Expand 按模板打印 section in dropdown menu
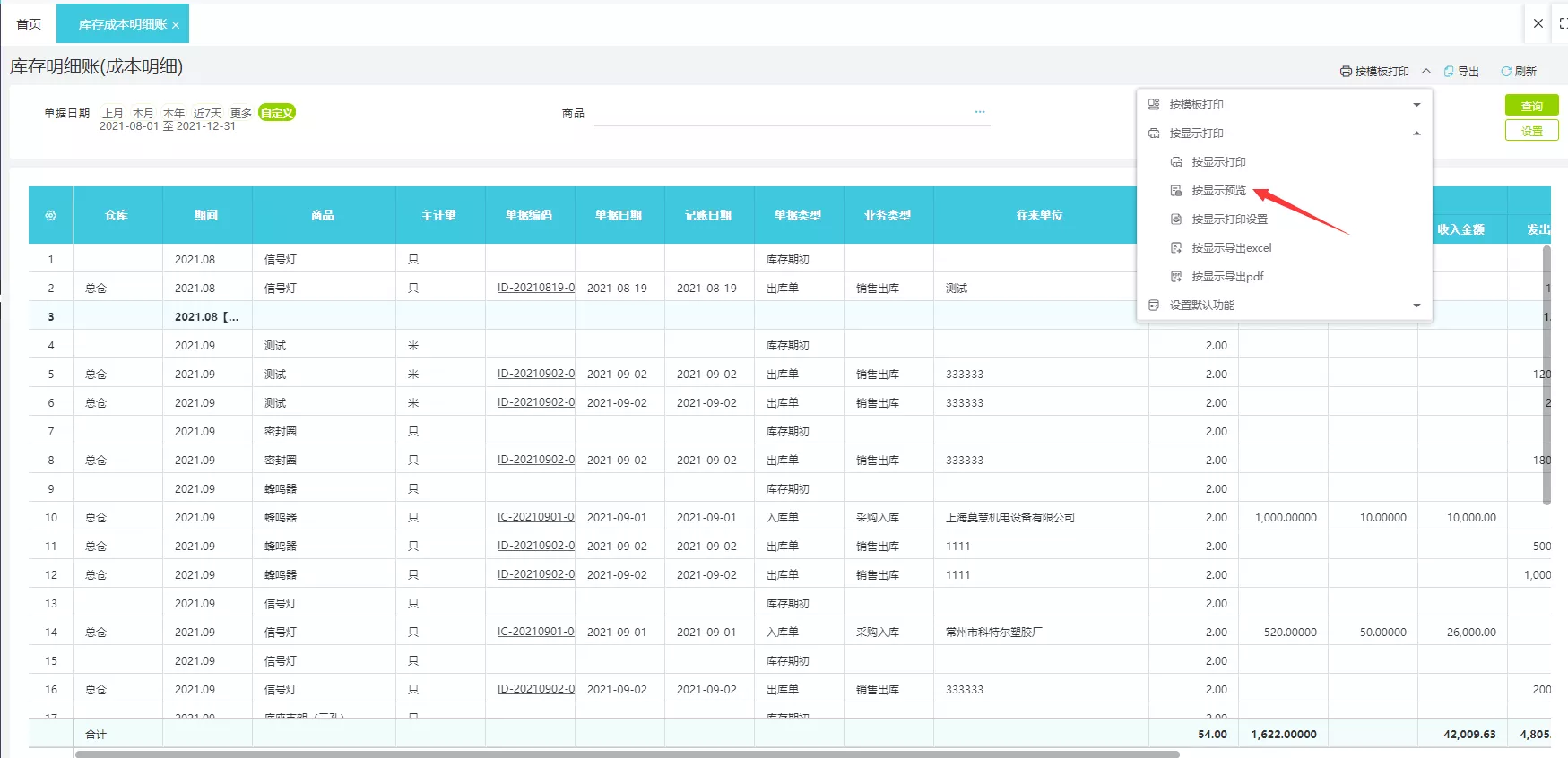The width and height of the screenshot is (1568, 758). pyautogui.click(x=1416, y=105)
